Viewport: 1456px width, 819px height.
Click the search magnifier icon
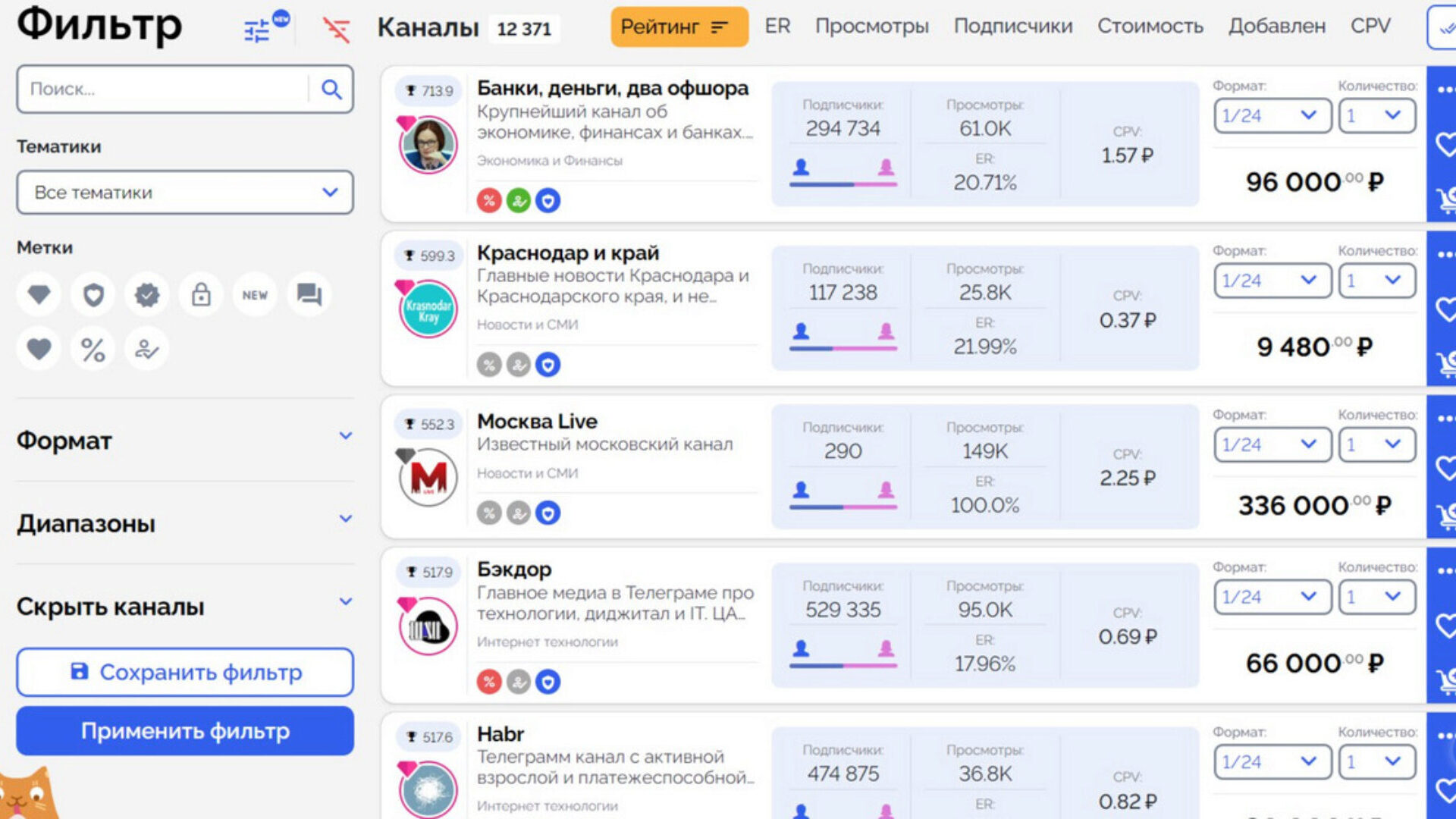[331, 89]
